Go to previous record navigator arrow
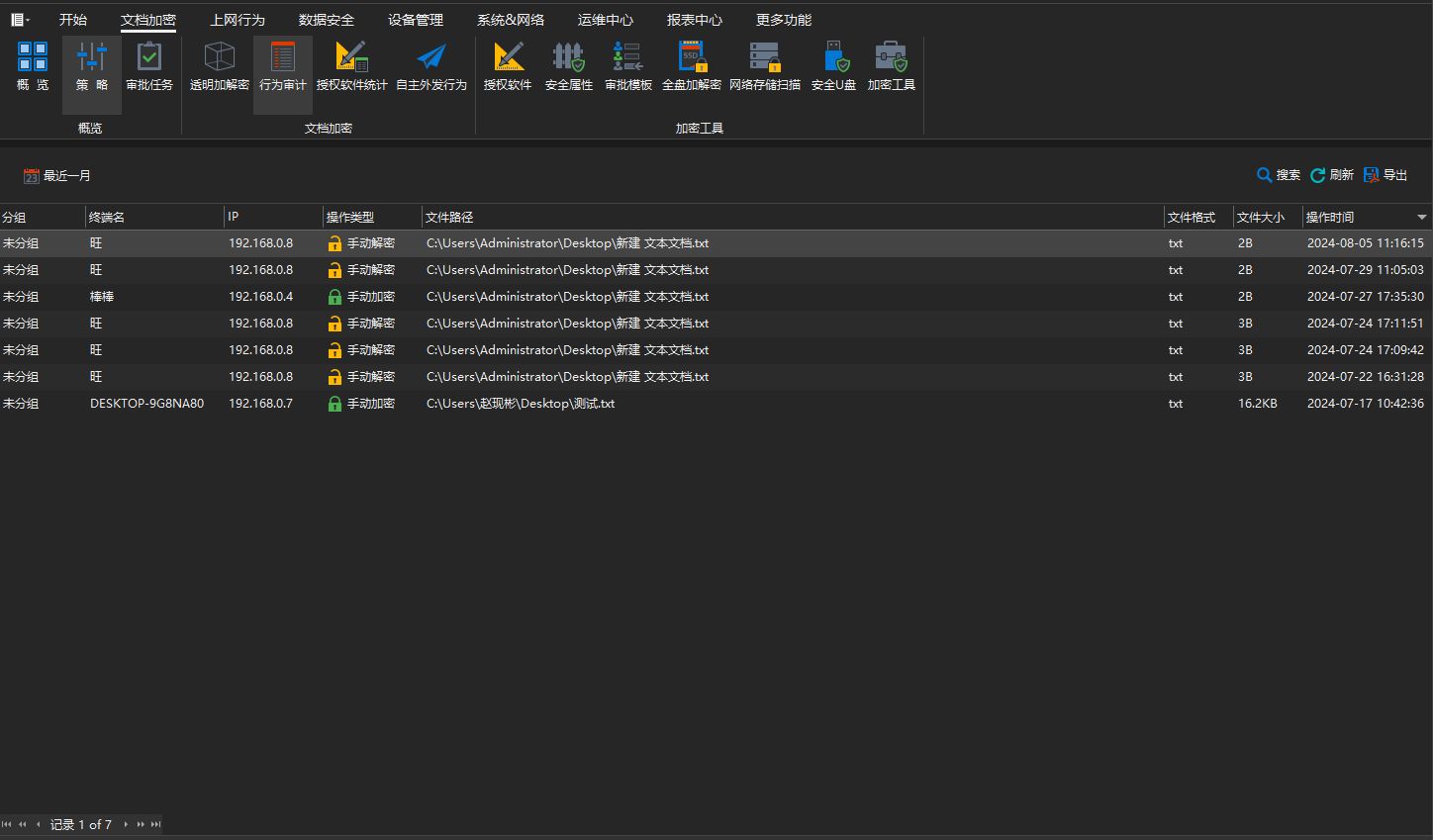 38,824
